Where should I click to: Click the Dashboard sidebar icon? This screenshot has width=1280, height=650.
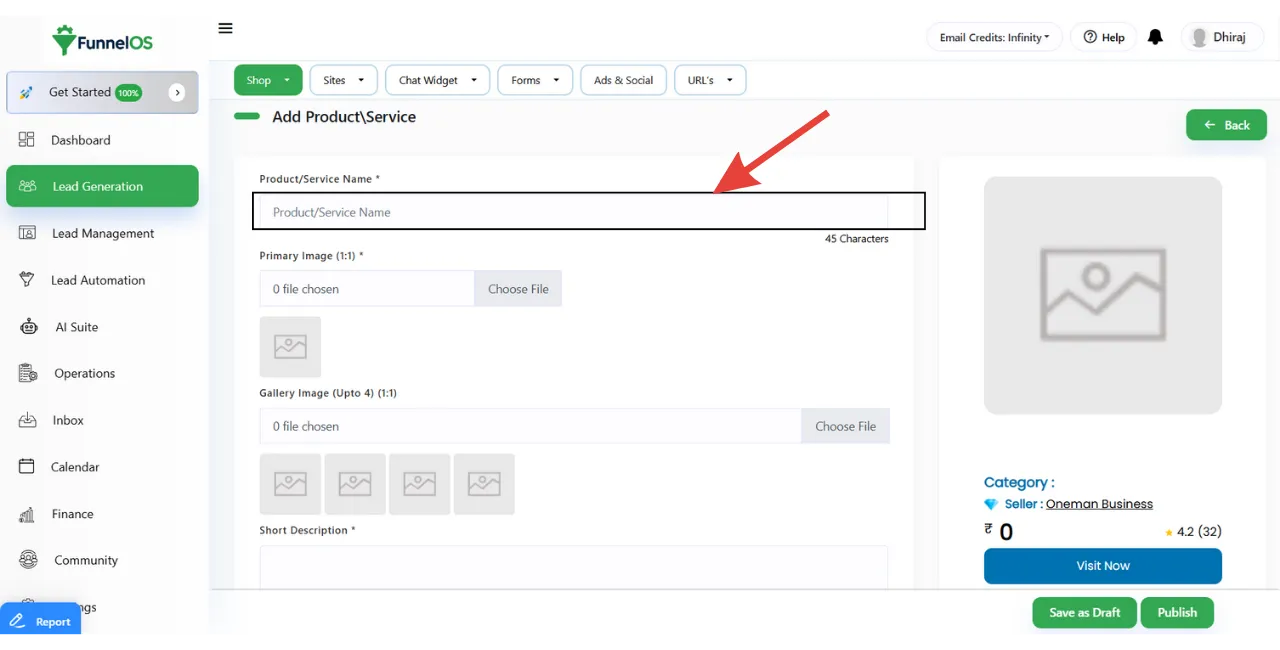click(27, 140)
